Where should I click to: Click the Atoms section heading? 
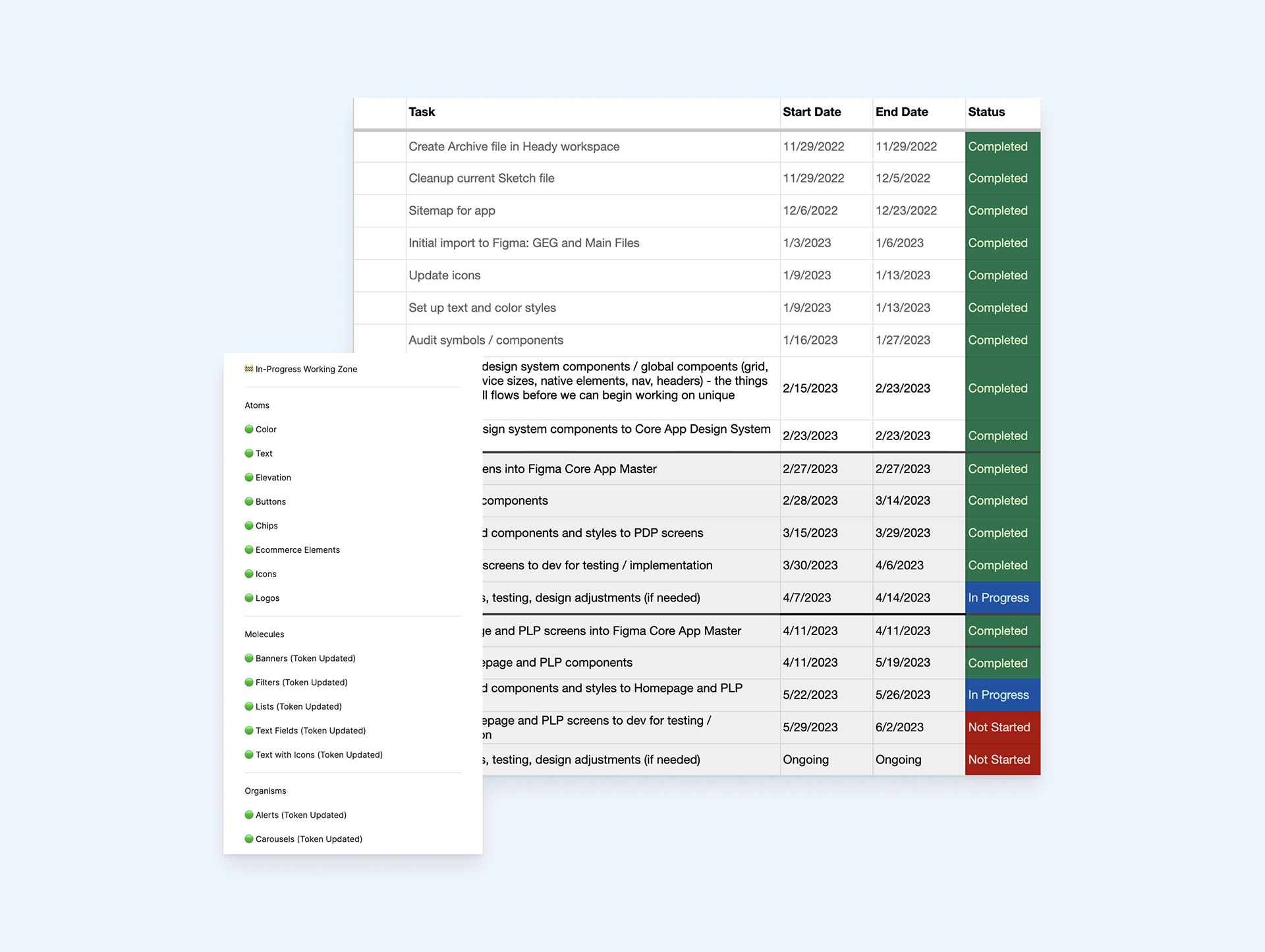tap(257, 405)
